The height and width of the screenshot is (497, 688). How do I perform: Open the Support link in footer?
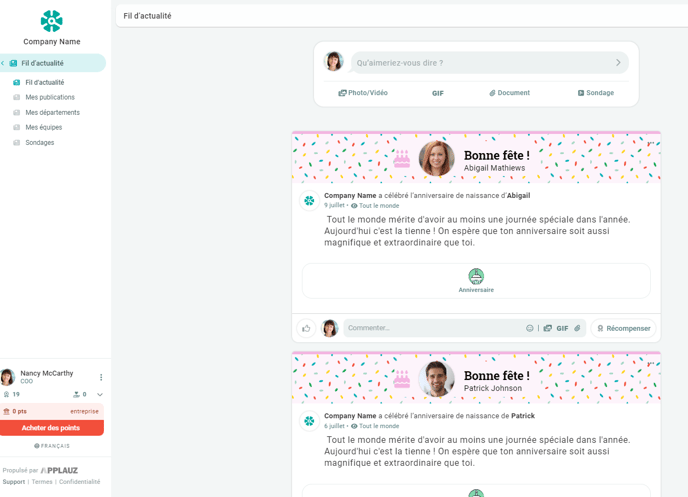tap(13, 482)
